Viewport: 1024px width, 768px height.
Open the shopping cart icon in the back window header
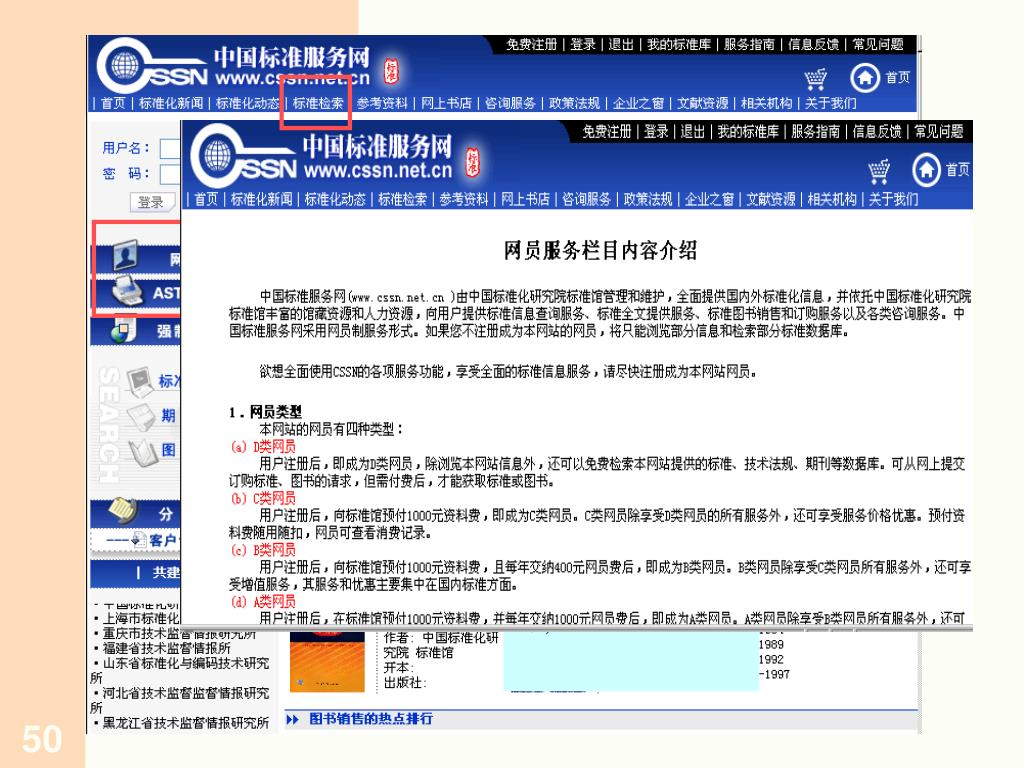pos(816,79)
